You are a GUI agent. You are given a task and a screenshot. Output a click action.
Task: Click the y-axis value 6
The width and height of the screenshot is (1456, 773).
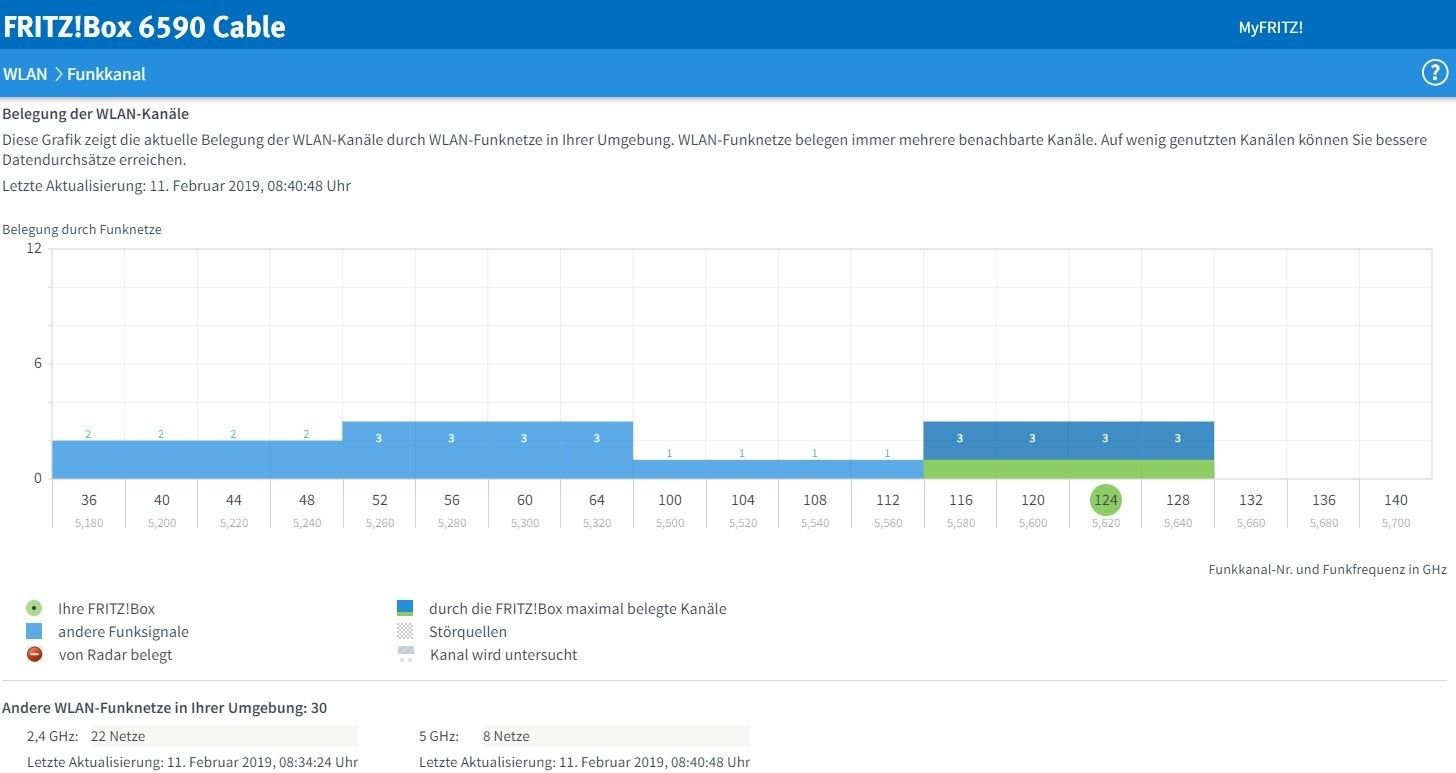pos(38,363)
